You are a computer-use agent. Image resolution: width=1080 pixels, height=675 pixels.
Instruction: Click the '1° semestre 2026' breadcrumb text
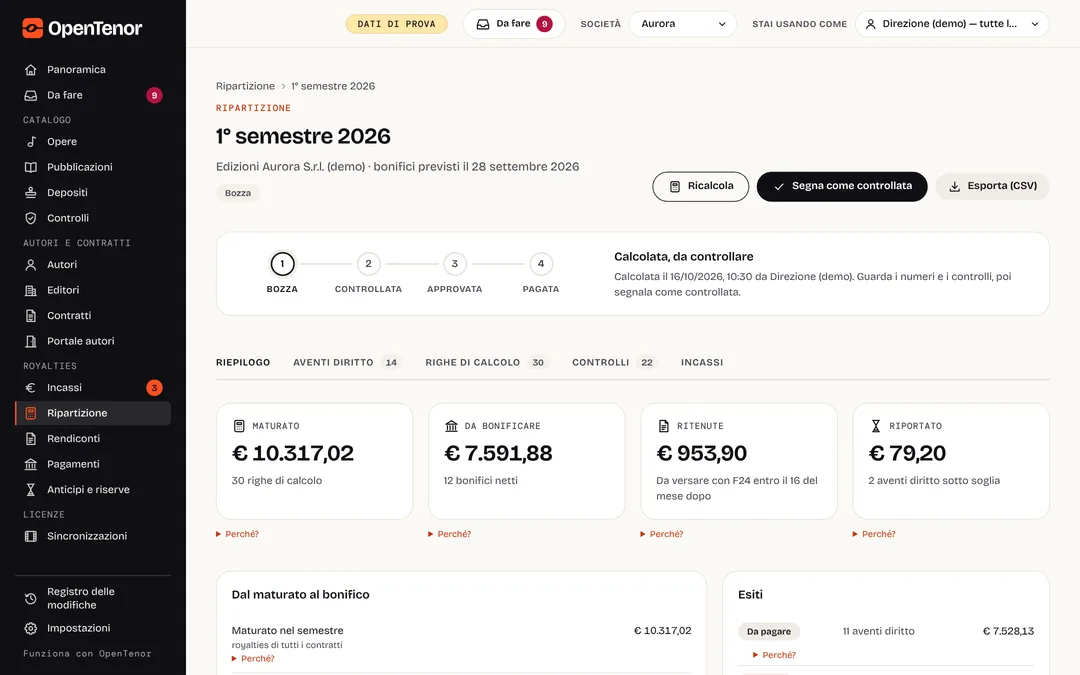(x=333, y=86)
